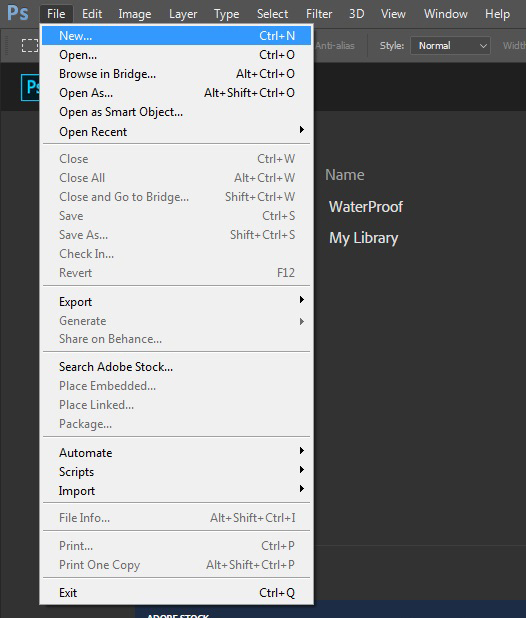This screenshot has height=618, width=526.
Task: Click the File Info... menu entry
Action: pos(177,517)
